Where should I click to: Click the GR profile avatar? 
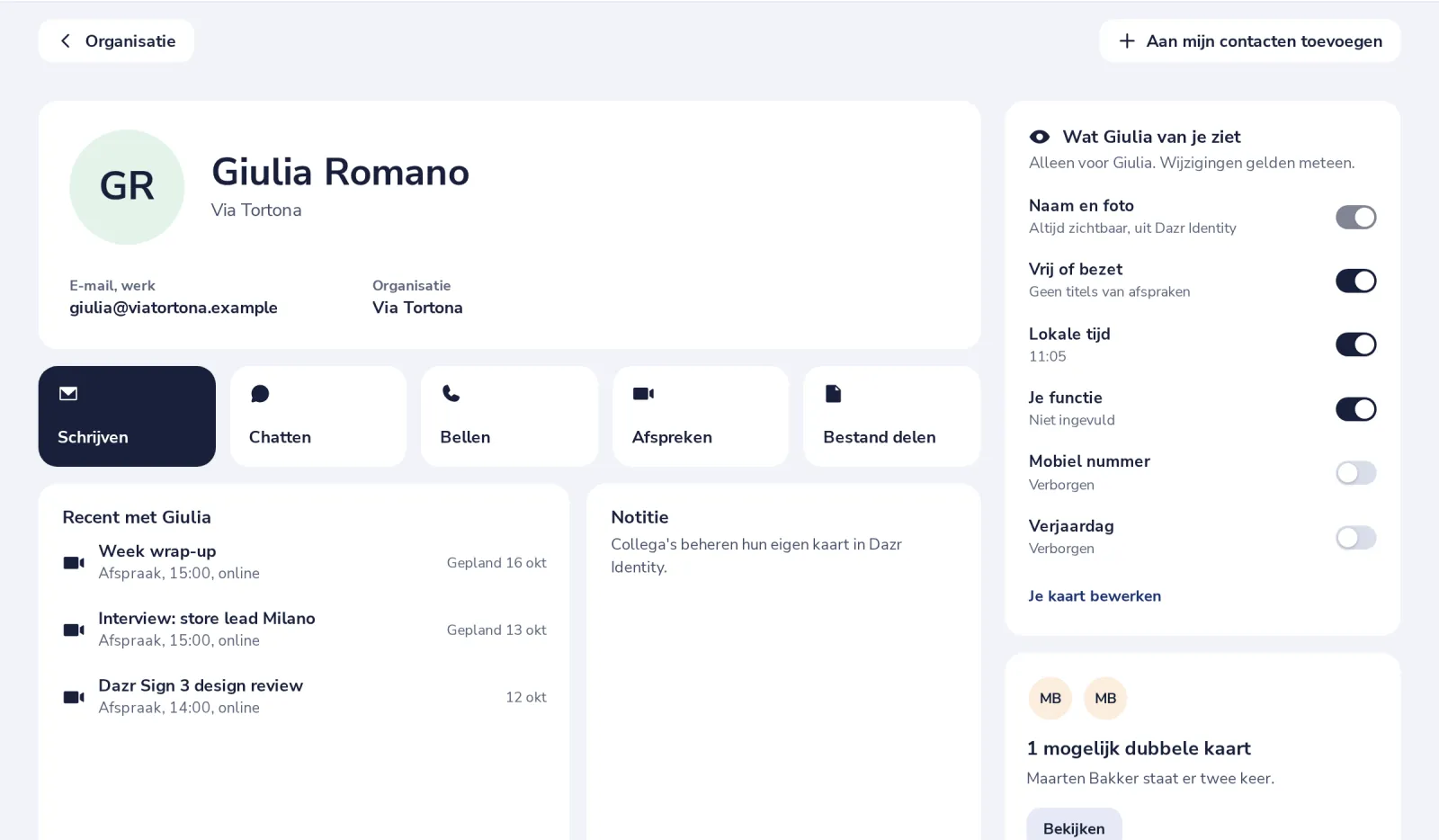click(x=127, y=187)
